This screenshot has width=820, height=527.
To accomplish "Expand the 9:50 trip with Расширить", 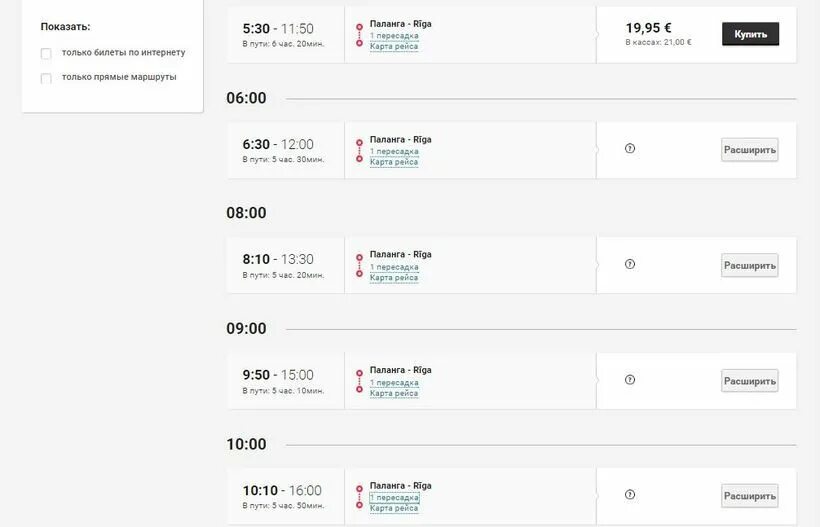I will pyautogui.click(x=749, y=381).
